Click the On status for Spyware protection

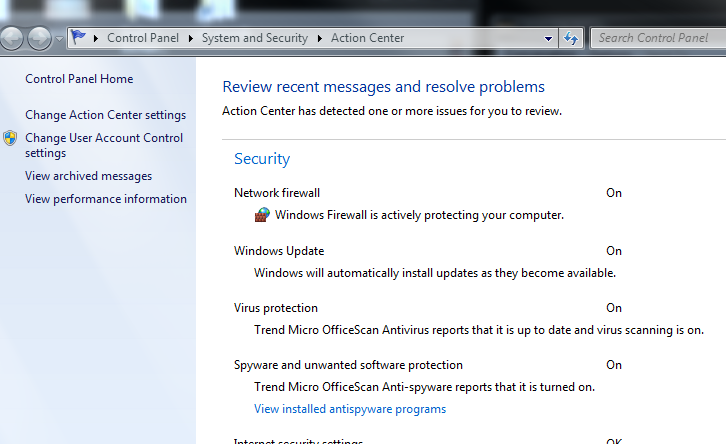614,365
